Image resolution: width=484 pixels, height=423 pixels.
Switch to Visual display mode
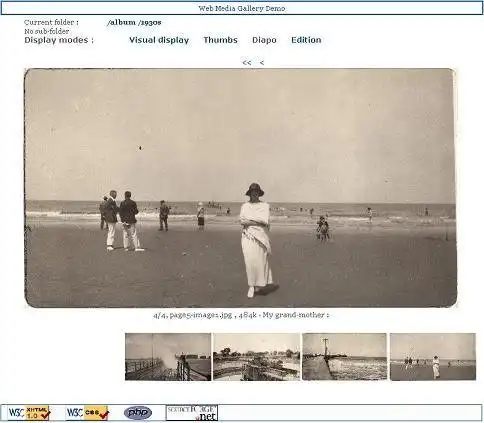tap(159, 40)
